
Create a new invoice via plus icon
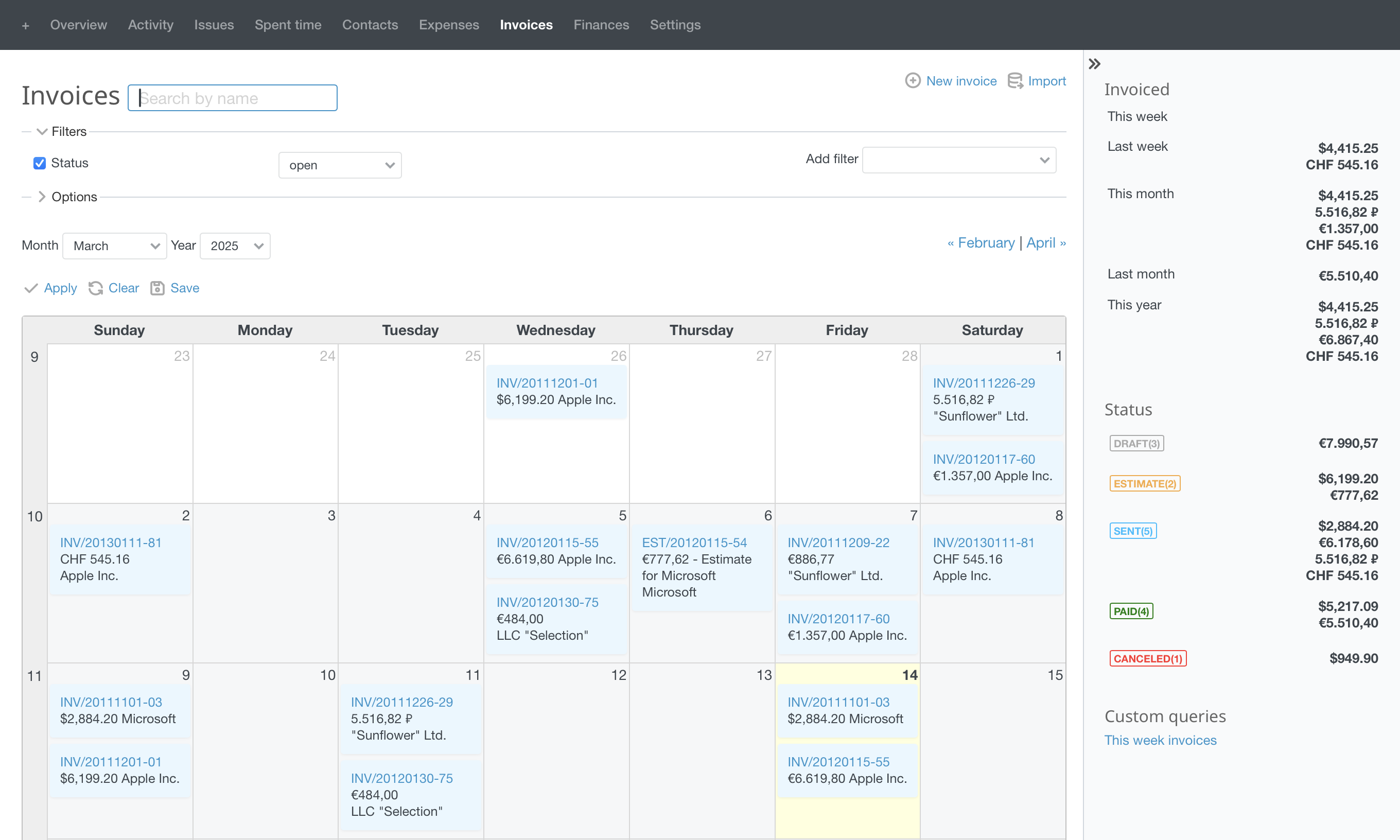913,81
